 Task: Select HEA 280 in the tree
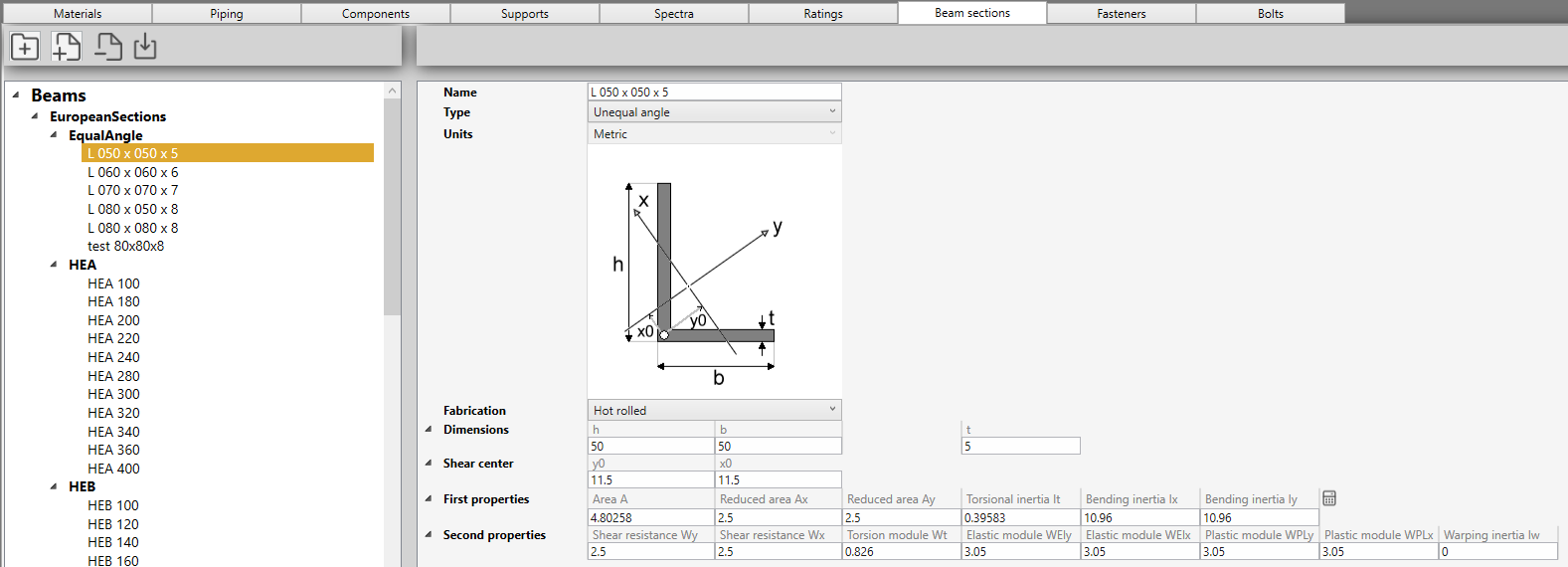[x=113, y=376]
